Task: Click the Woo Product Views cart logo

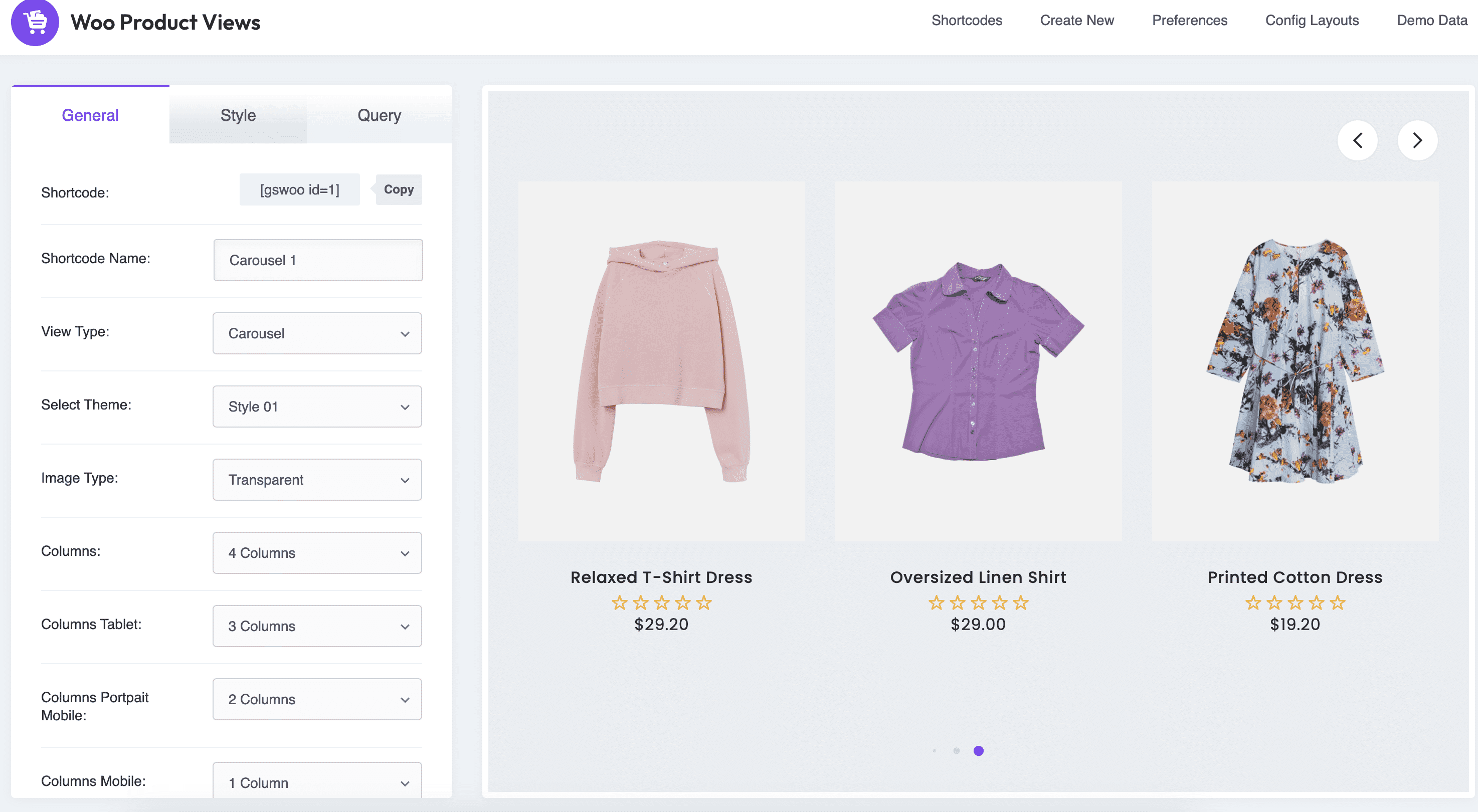Action: click(35, 22)
